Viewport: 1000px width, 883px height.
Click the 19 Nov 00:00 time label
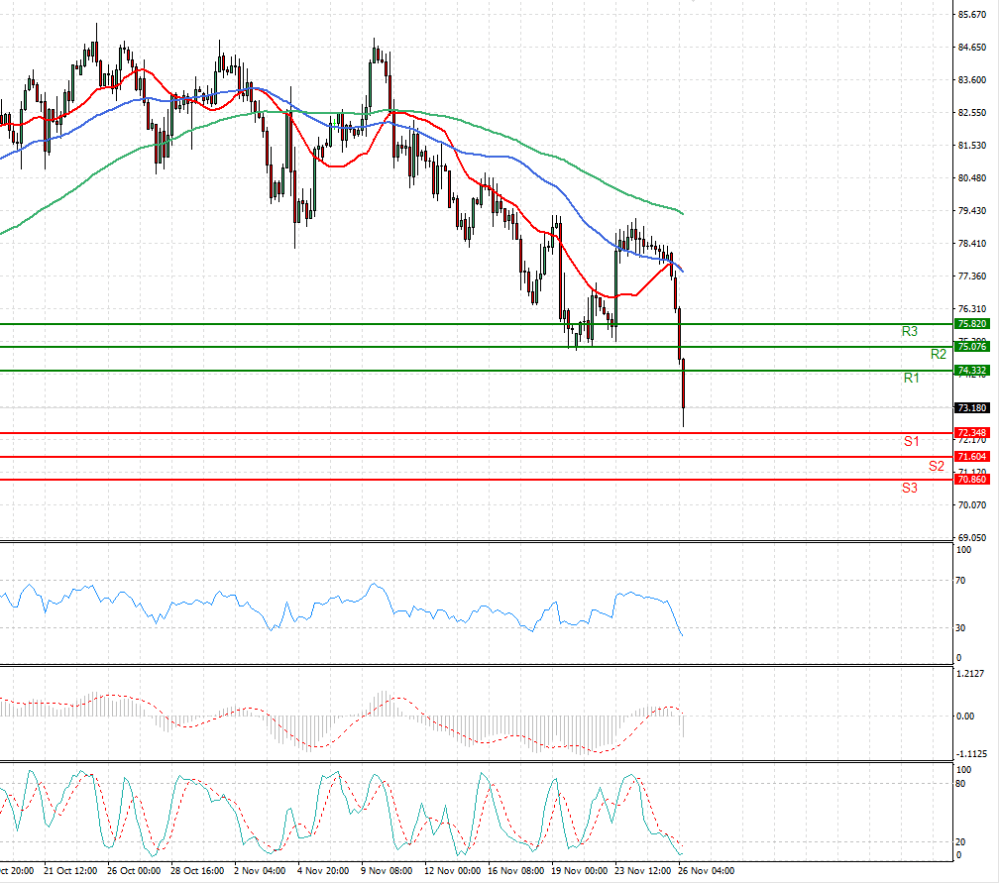(579, 871)
